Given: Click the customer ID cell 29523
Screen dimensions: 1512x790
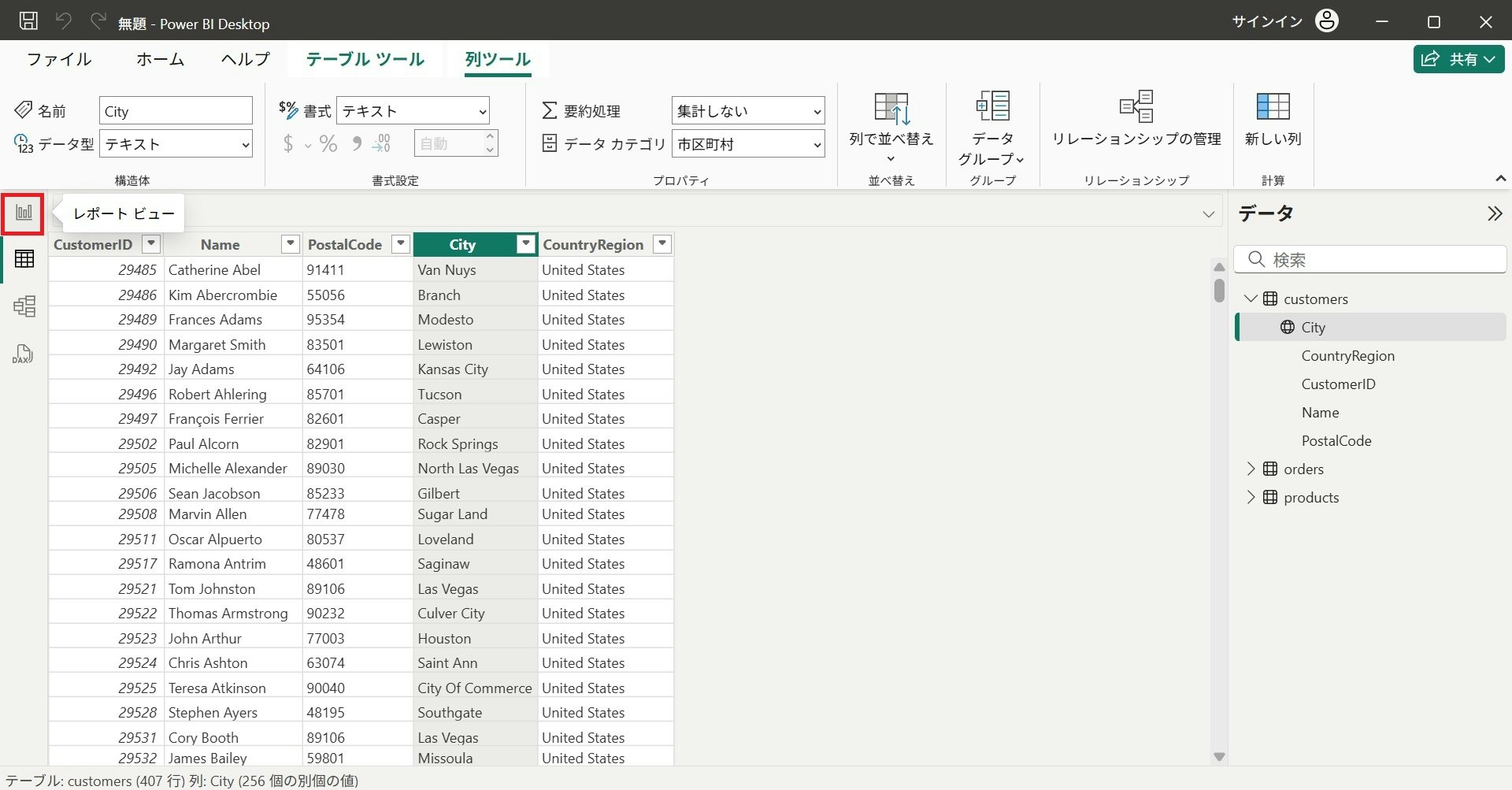Looking at the screenshot, I should point(106,638).
